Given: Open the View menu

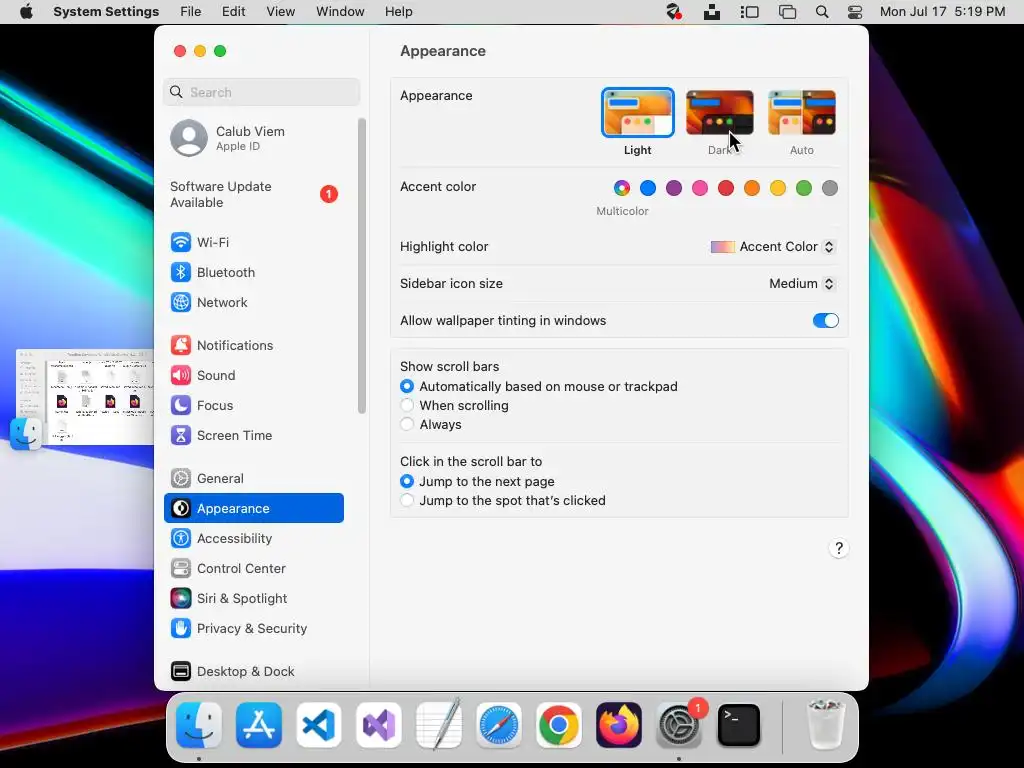Looking at the screenshot, I should pos(281,12).
